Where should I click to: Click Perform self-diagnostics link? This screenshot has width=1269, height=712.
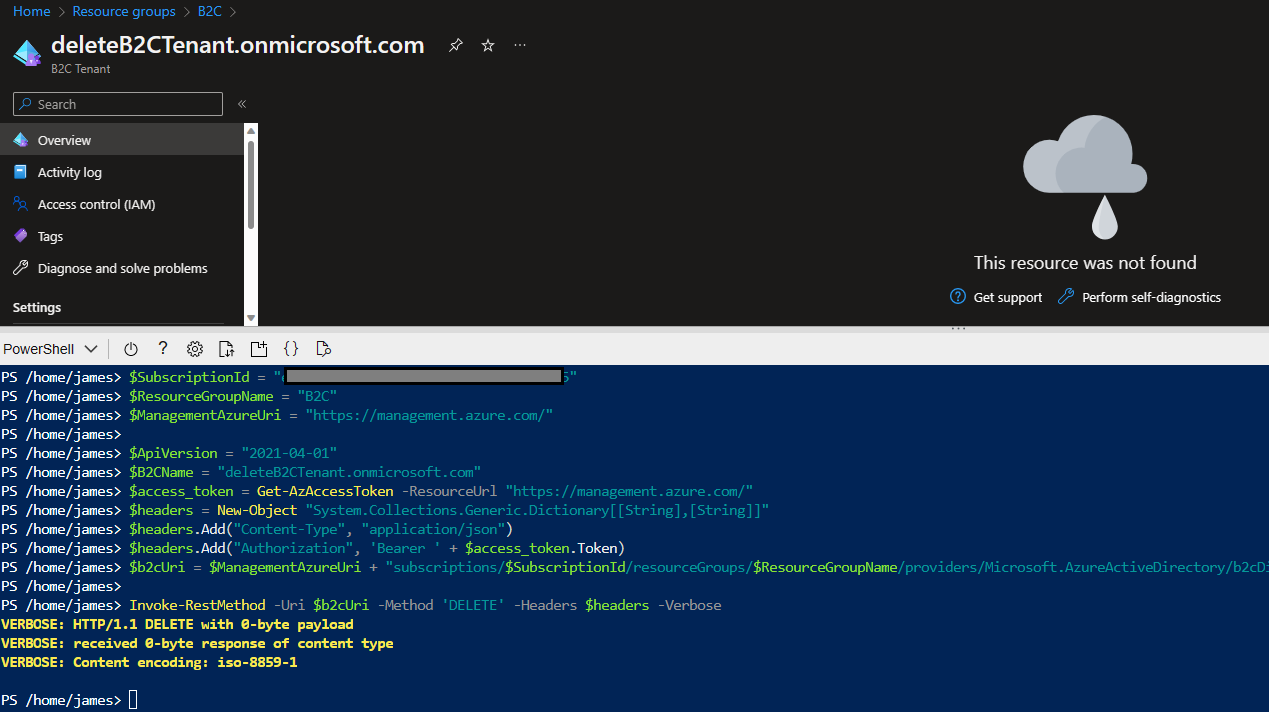(1151, 297)
